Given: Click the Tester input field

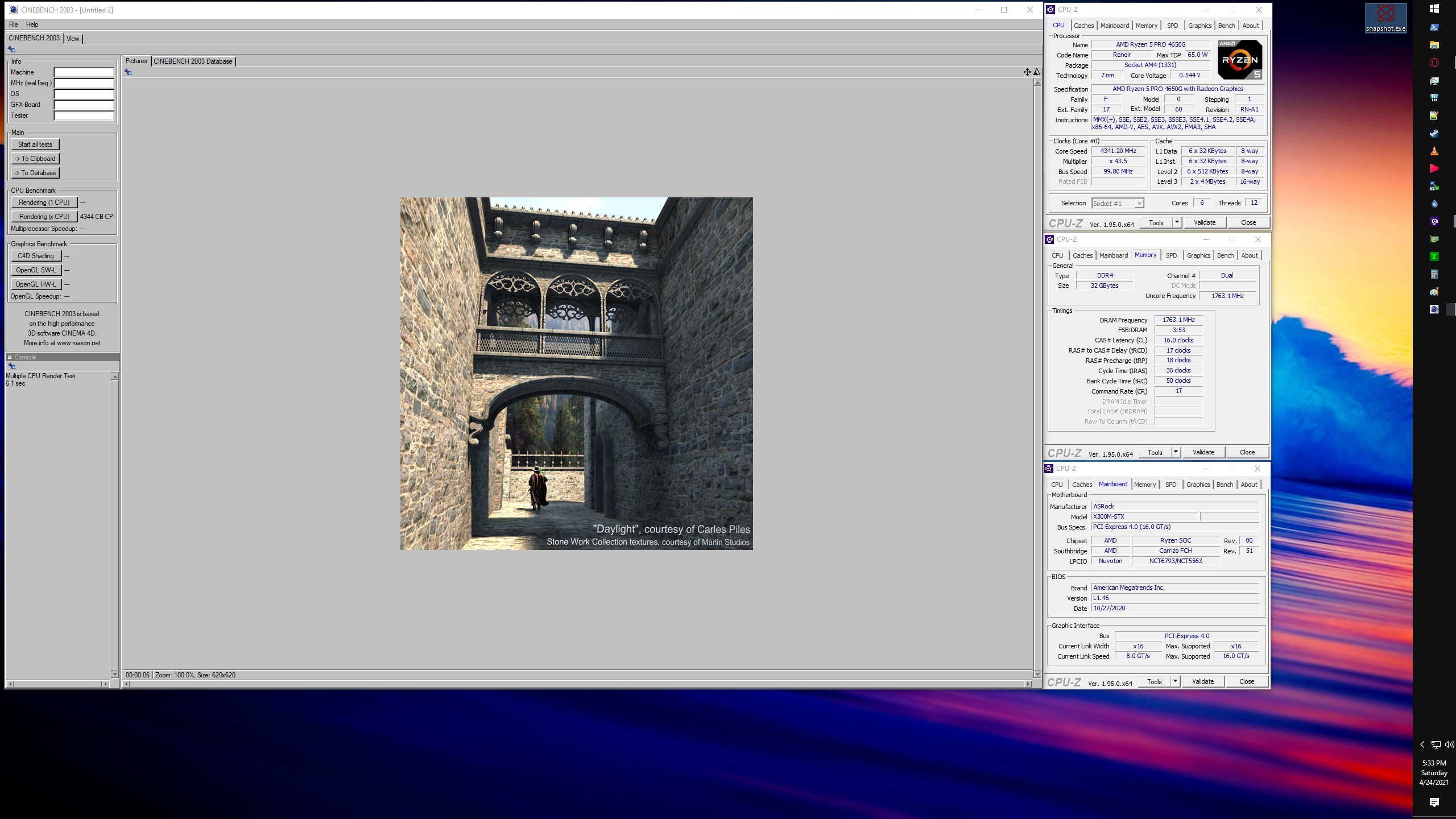Looking at the screenshot, I should [84, 115].
